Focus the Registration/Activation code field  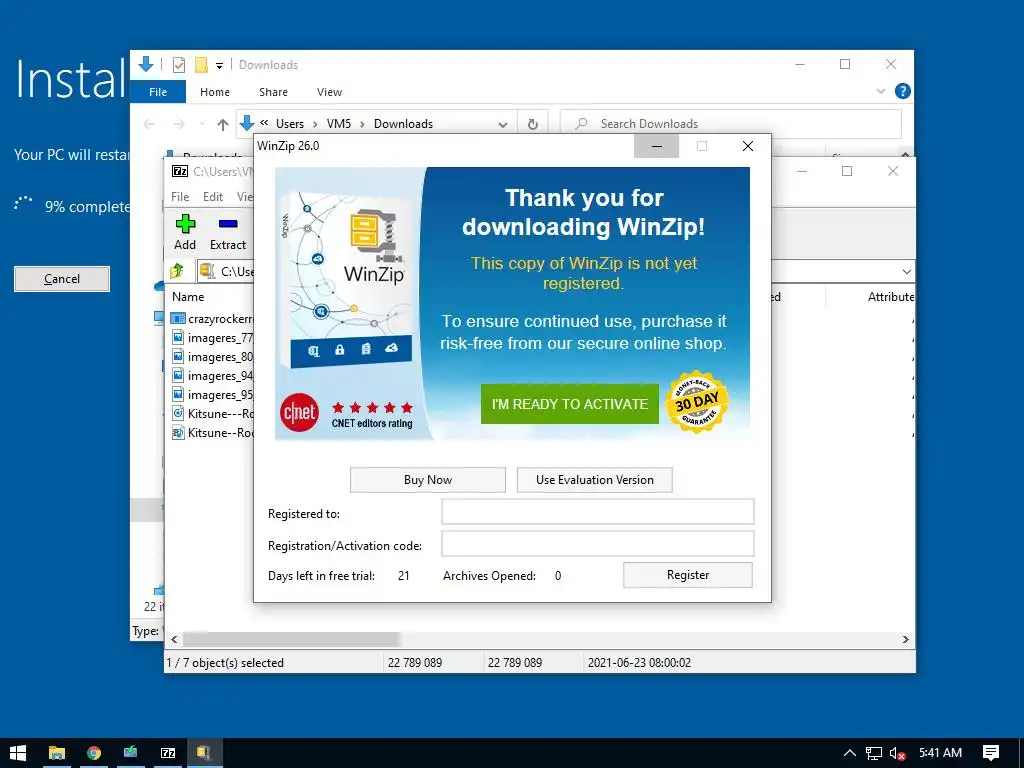(598, 543)
